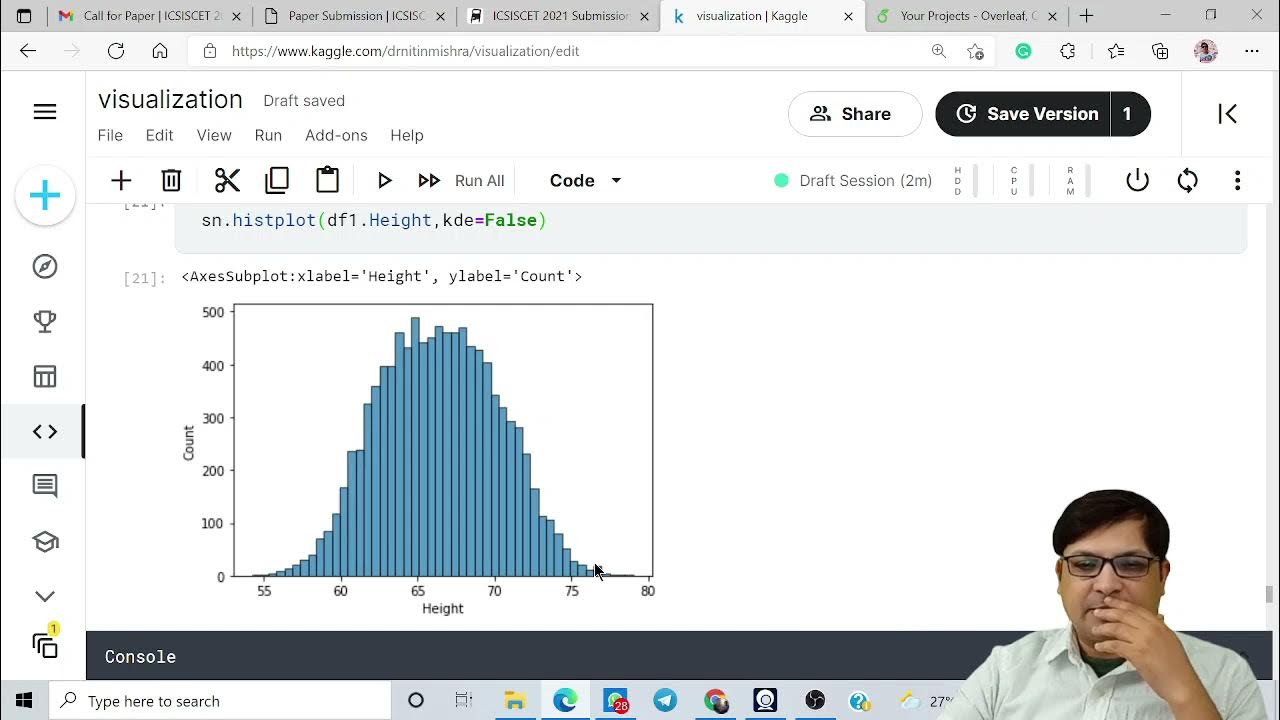Viewport: 1280px width, 720px height.
Task: Click inside the sn.histplot code cell
Action: [x=710, y=226]
